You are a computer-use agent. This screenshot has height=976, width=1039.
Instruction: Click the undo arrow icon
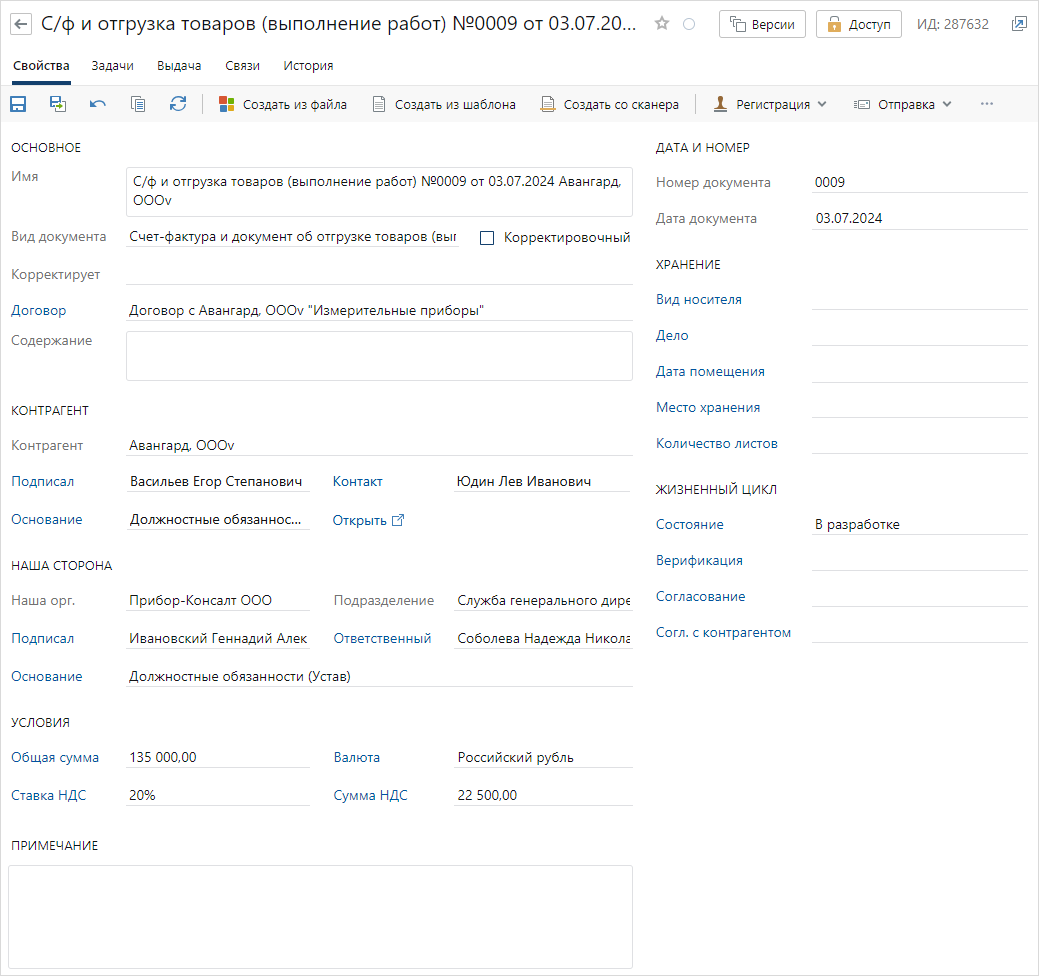(97, 104)
